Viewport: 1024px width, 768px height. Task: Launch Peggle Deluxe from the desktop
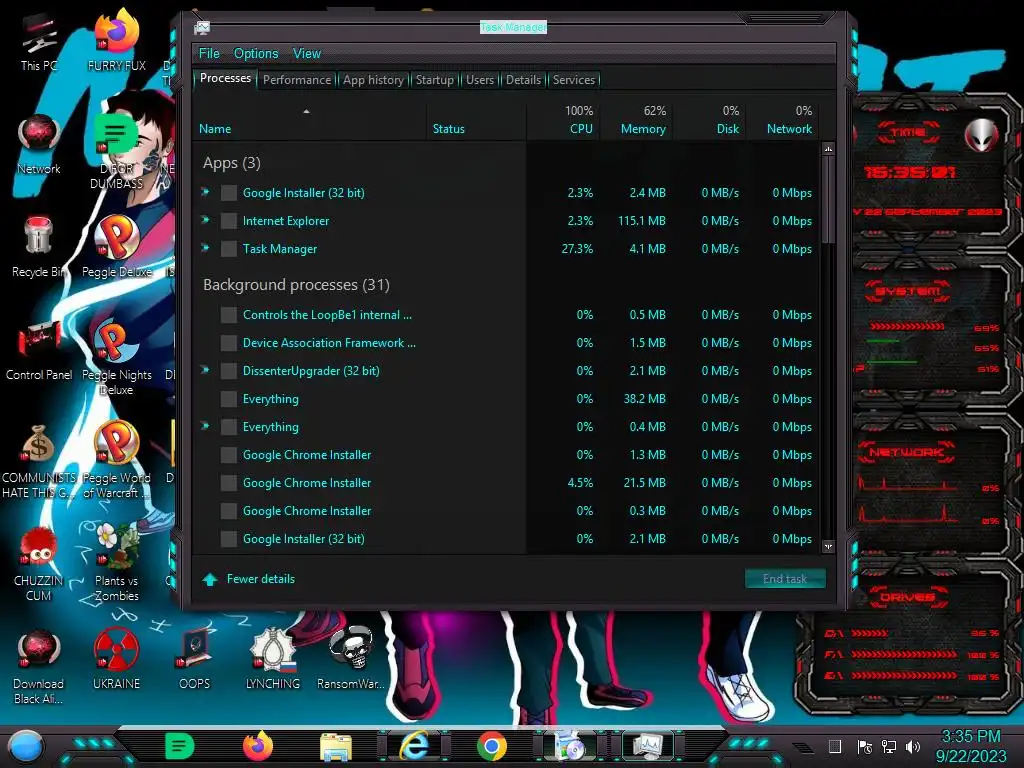(x=116, y=247)
